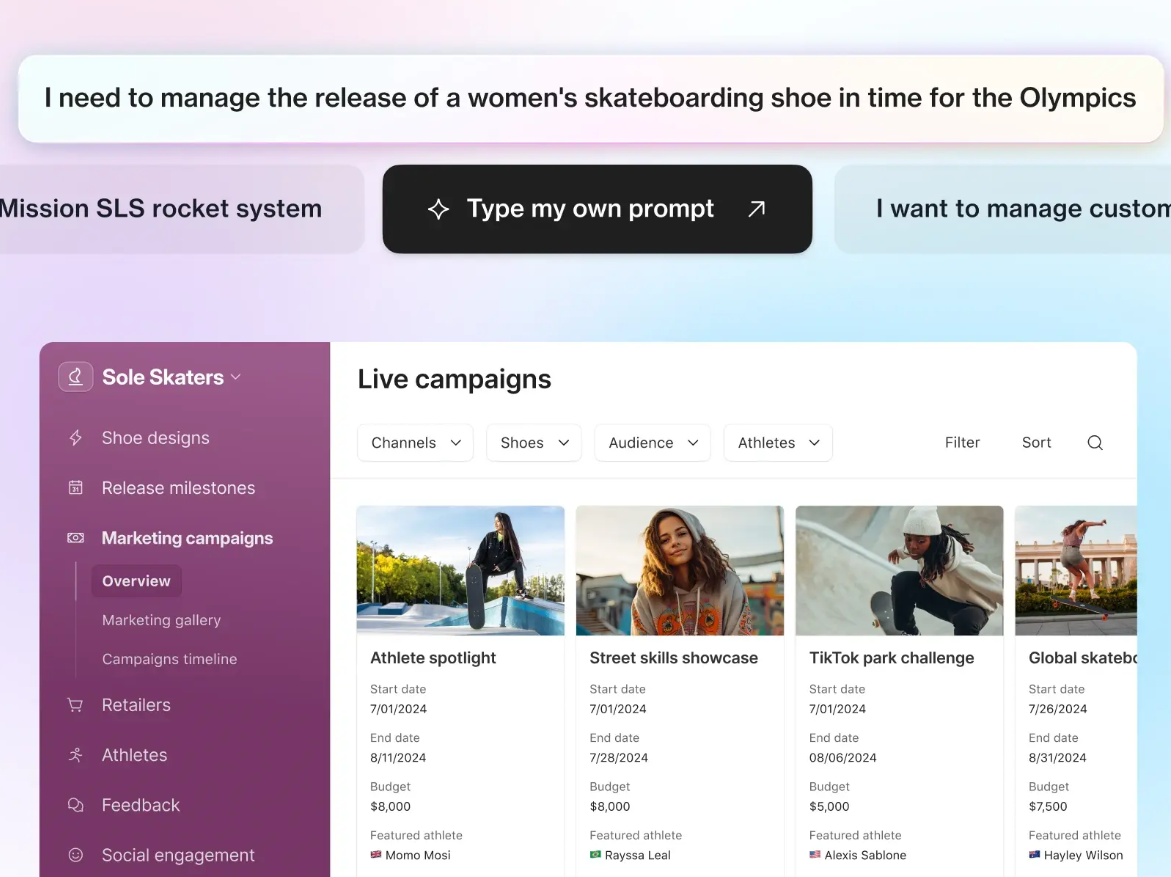Open the Athletes dropdown filter
1171x877 pixels.
(x=777, y=443)
